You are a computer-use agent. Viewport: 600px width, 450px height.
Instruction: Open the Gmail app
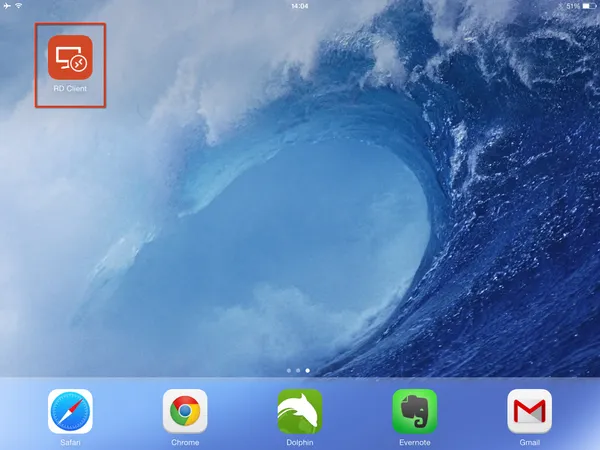point(530,411)
